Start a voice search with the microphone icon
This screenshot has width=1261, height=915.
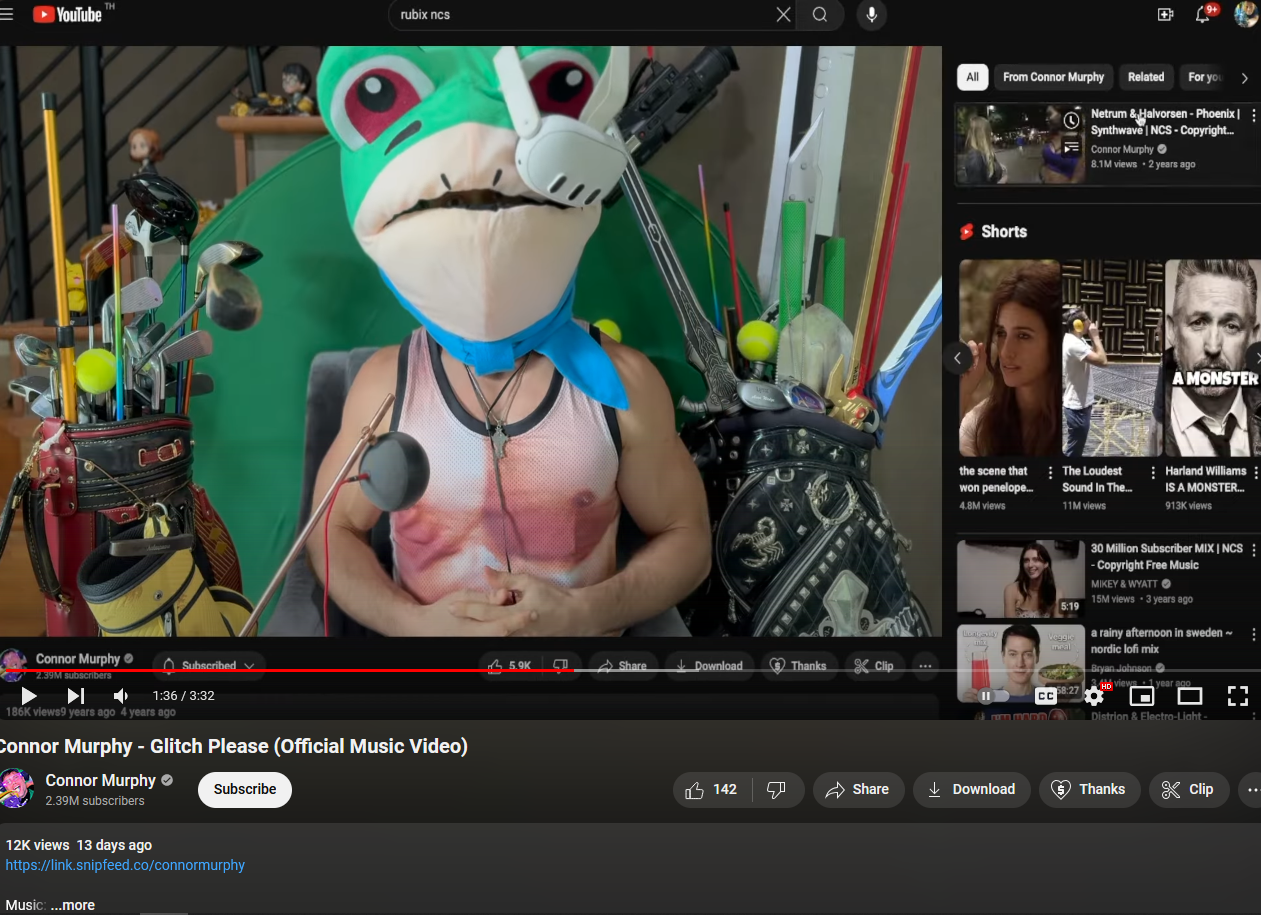[x=870, y=15]
